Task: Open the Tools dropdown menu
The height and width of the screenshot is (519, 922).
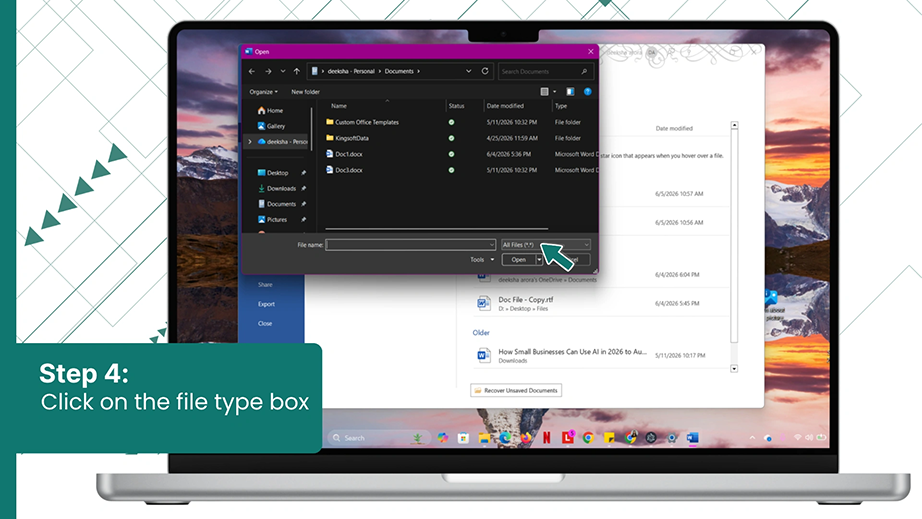Action: pyautogui.click(x=482, y=259)
